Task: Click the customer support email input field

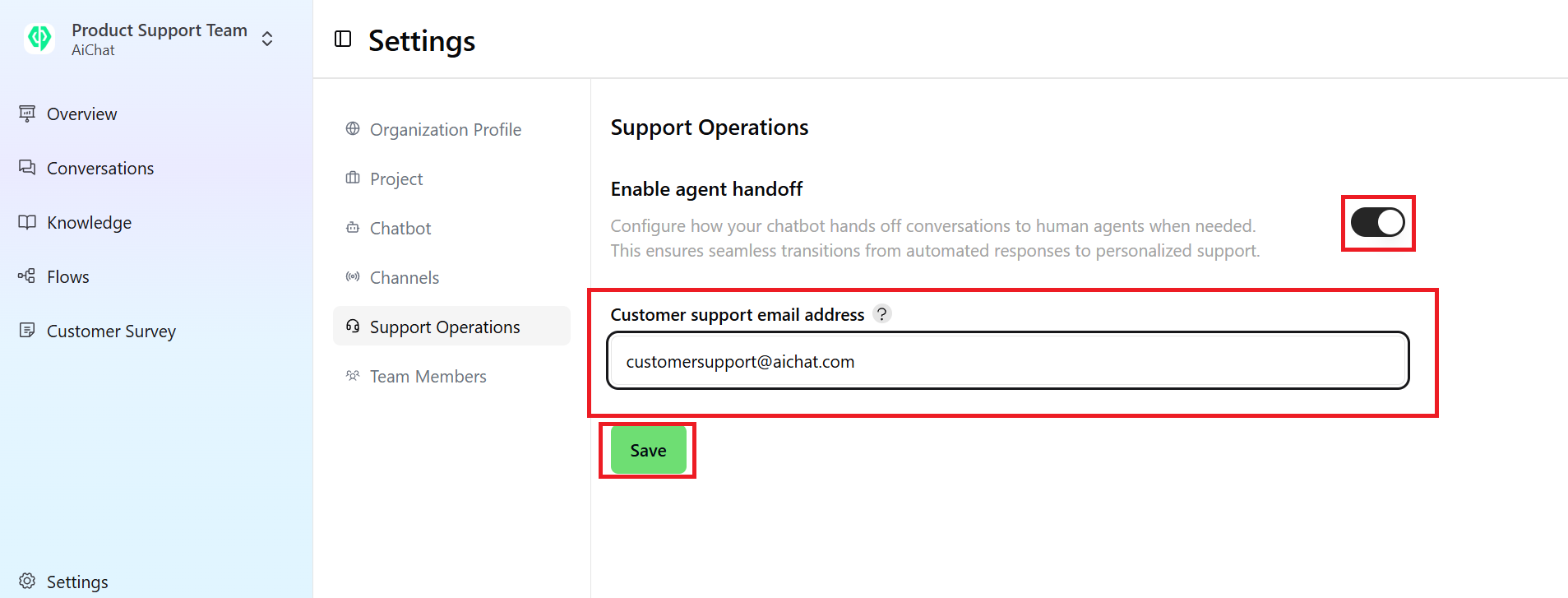Action: [1006, 360]
